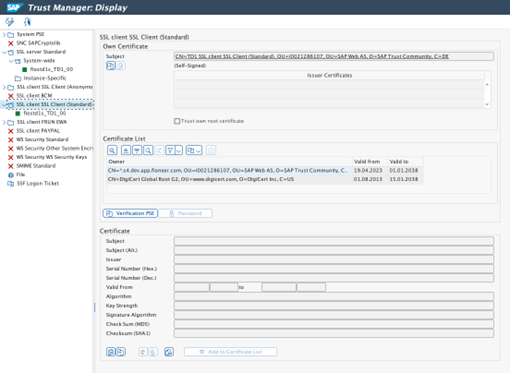Click the Issuer input field

click(x=334, y=259)
